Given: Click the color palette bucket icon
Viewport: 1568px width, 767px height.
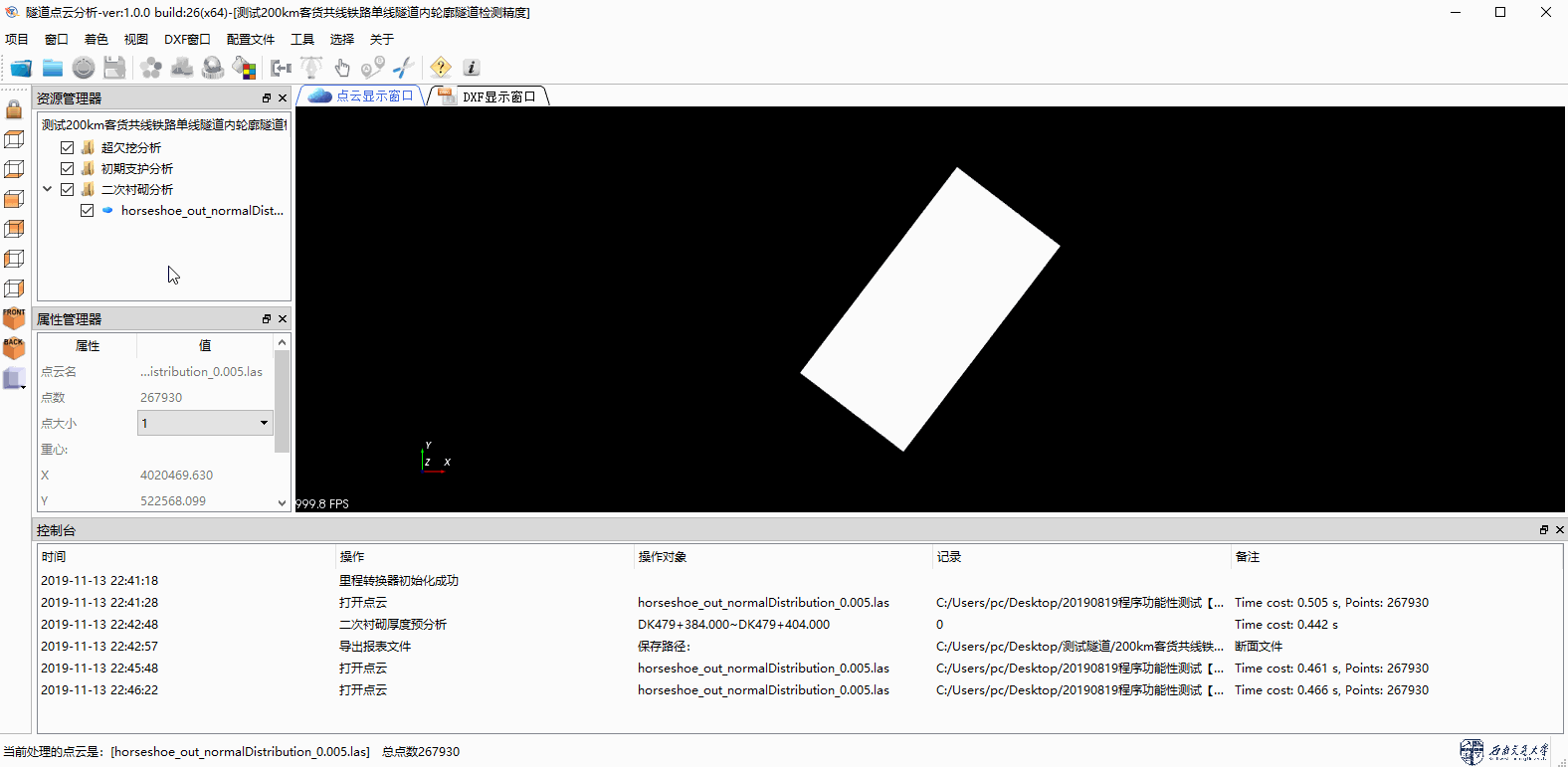Looking at the screenshot, I should (244, 68).
